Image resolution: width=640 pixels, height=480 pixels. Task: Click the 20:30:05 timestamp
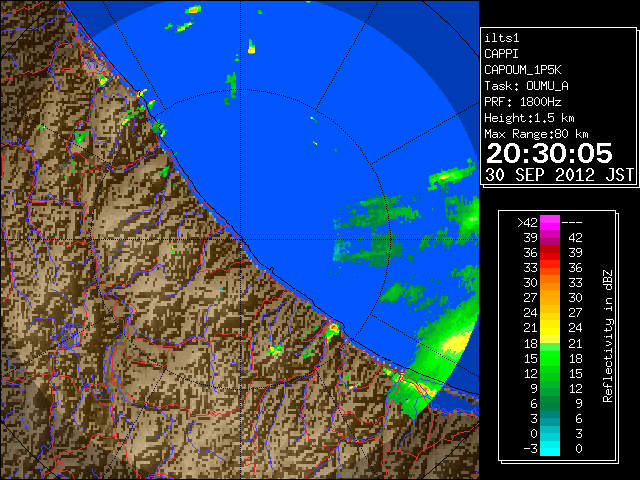pos(549,153)
